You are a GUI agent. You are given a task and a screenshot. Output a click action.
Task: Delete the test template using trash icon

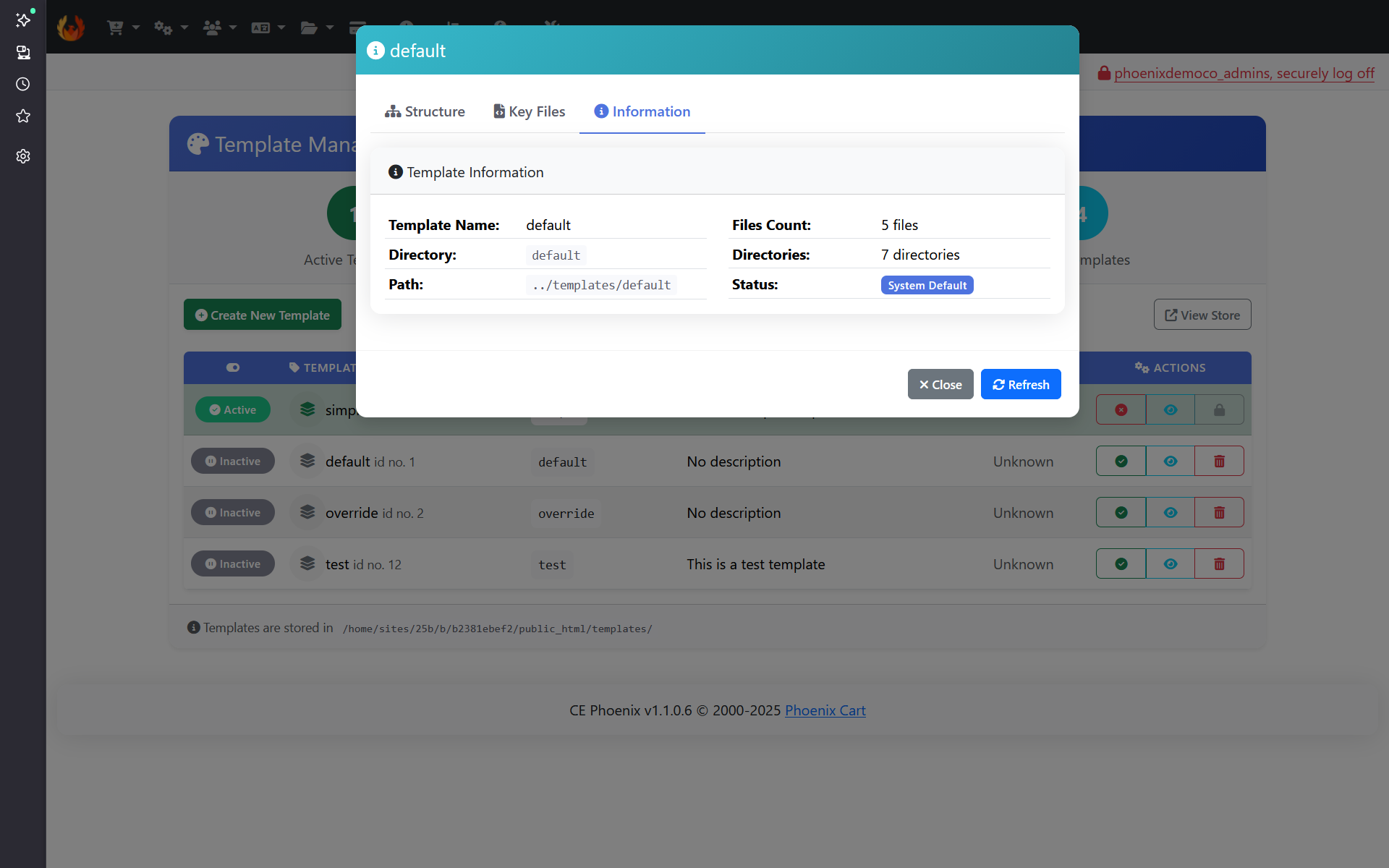click(x=1219, y=564)
